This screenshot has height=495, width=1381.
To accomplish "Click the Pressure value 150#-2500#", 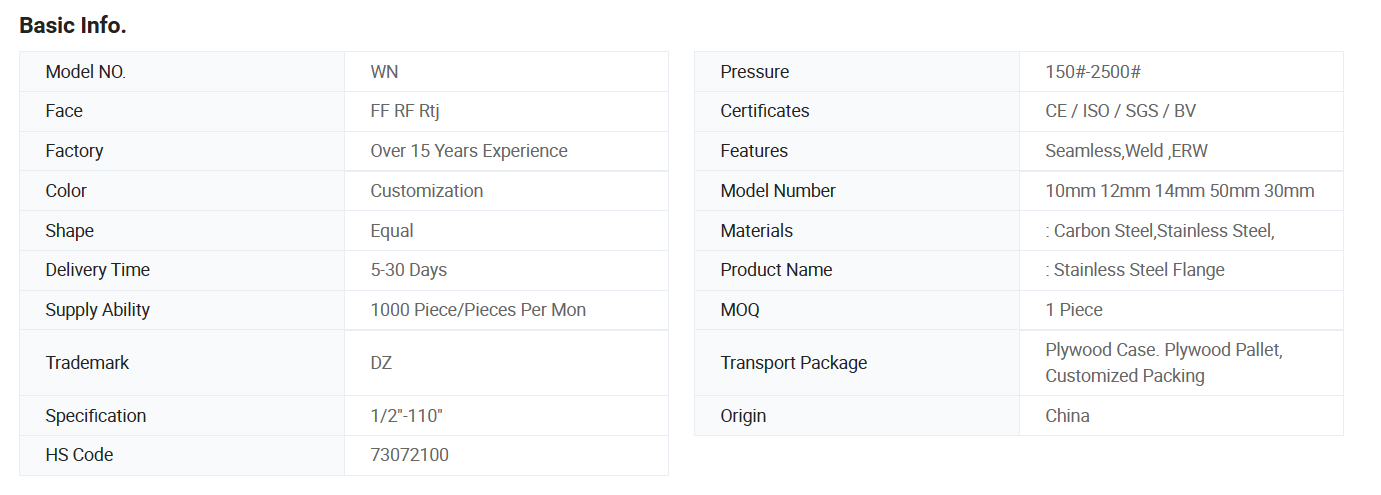I will pos(1094,72).
